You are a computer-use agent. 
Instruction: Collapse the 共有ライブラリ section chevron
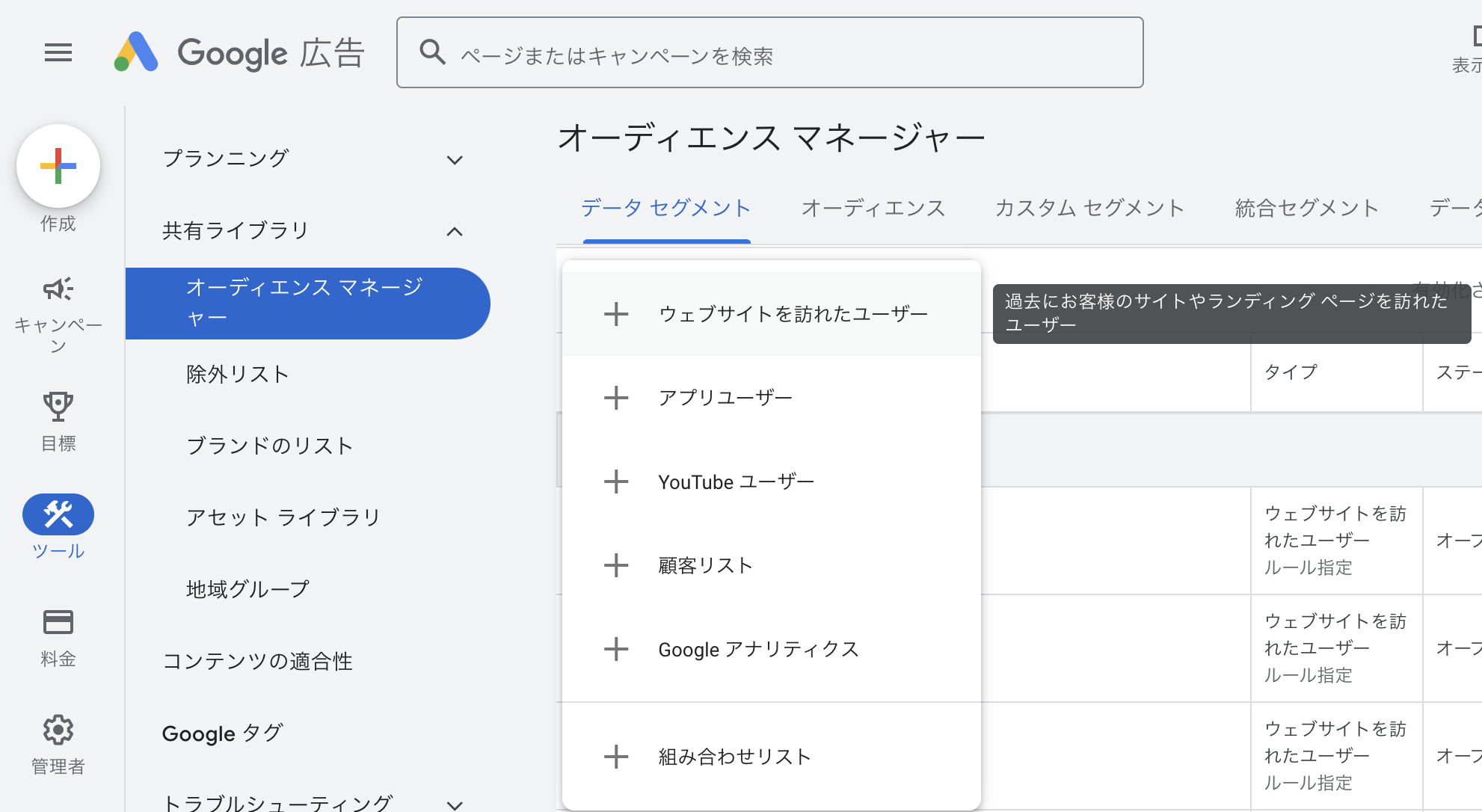tap(455, 232)
